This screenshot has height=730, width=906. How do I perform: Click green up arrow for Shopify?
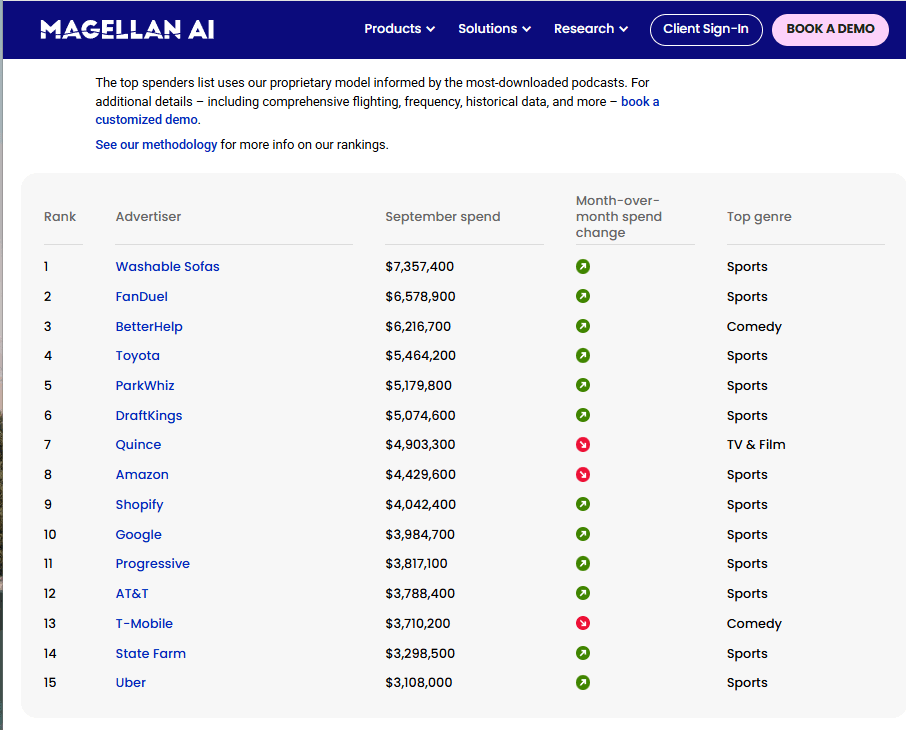[x=583, y=504]
